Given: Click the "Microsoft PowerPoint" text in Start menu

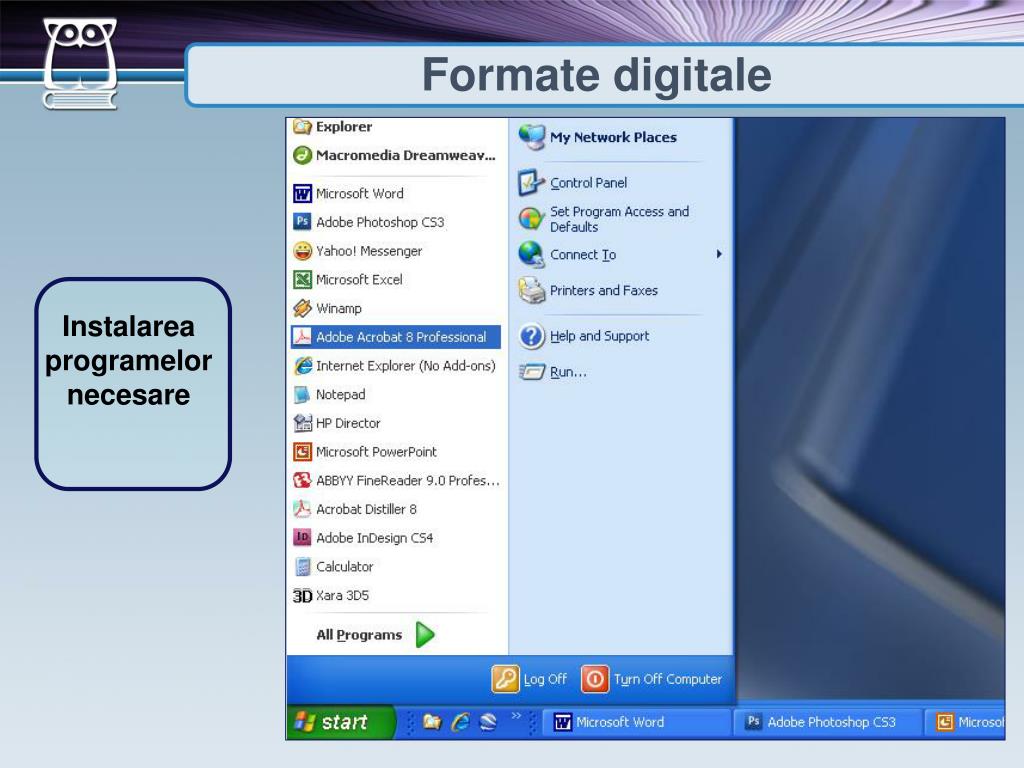Looking at the screenshot, I should click(376, 452).
